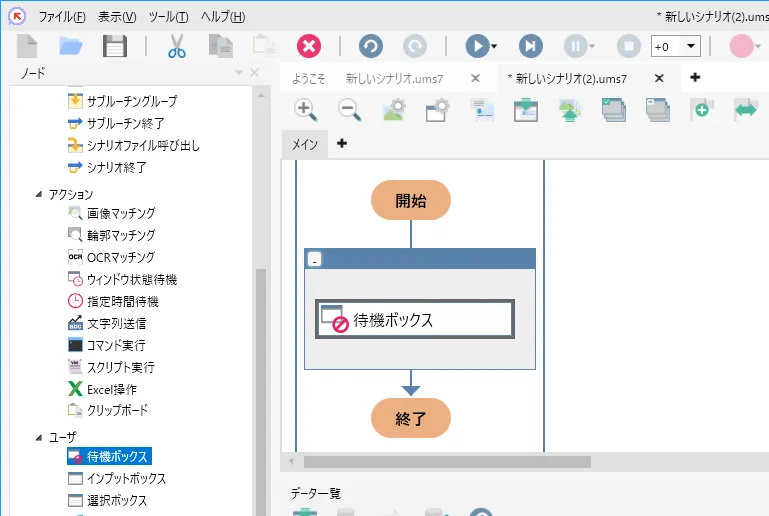Zoom in on the flowchart canvas
The width and height of the screenshot is (769, 516).
coord(306,110)
